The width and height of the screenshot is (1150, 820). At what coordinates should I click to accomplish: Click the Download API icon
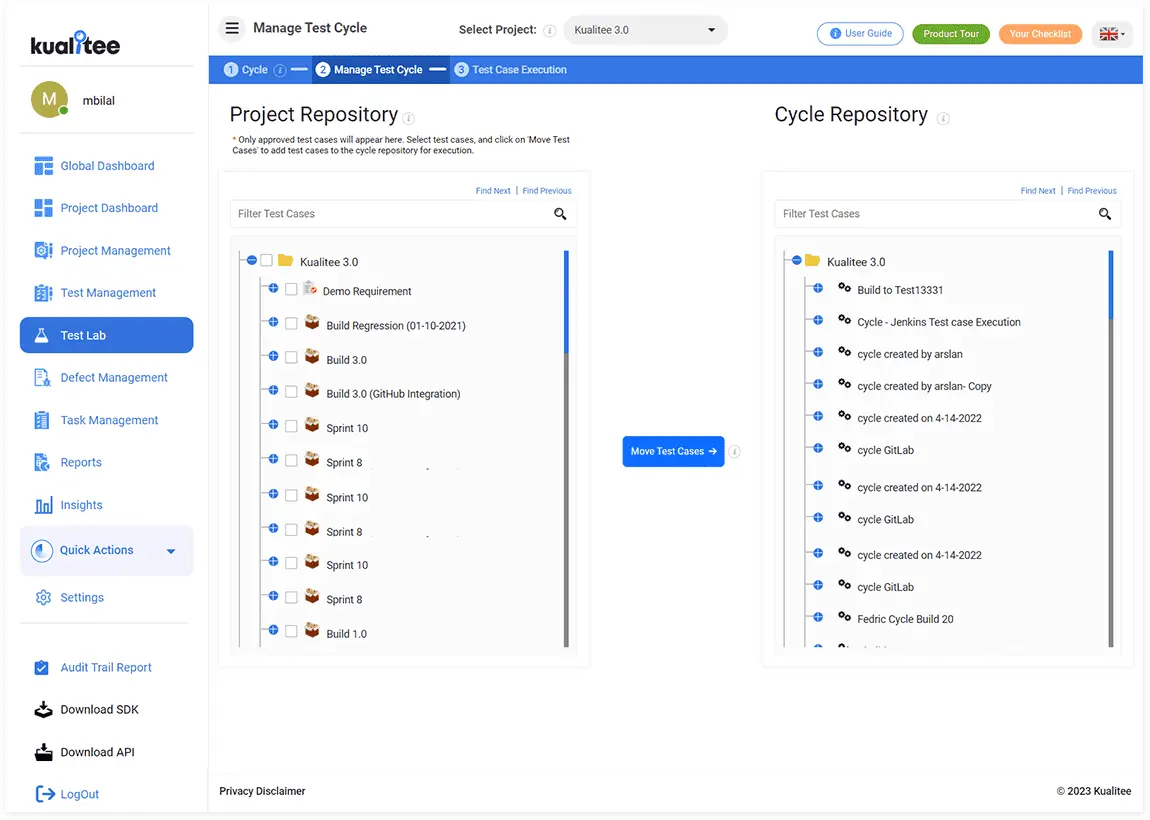click(43, 752)
